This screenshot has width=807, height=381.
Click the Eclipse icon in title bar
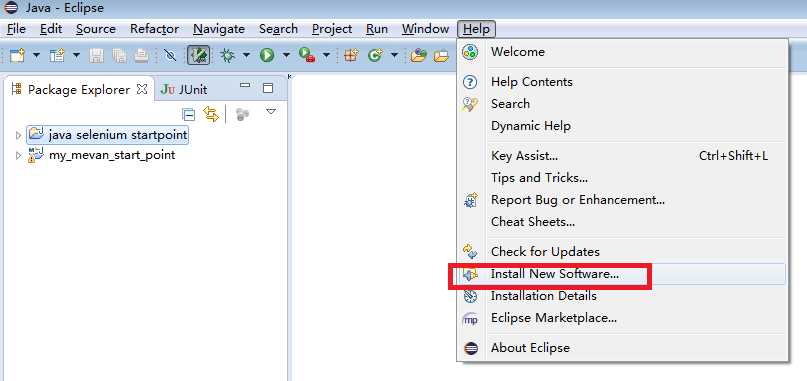tap(10, 8)
